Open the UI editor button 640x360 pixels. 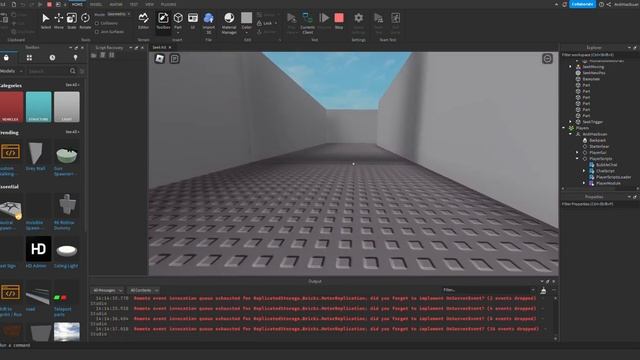point(193,21)
